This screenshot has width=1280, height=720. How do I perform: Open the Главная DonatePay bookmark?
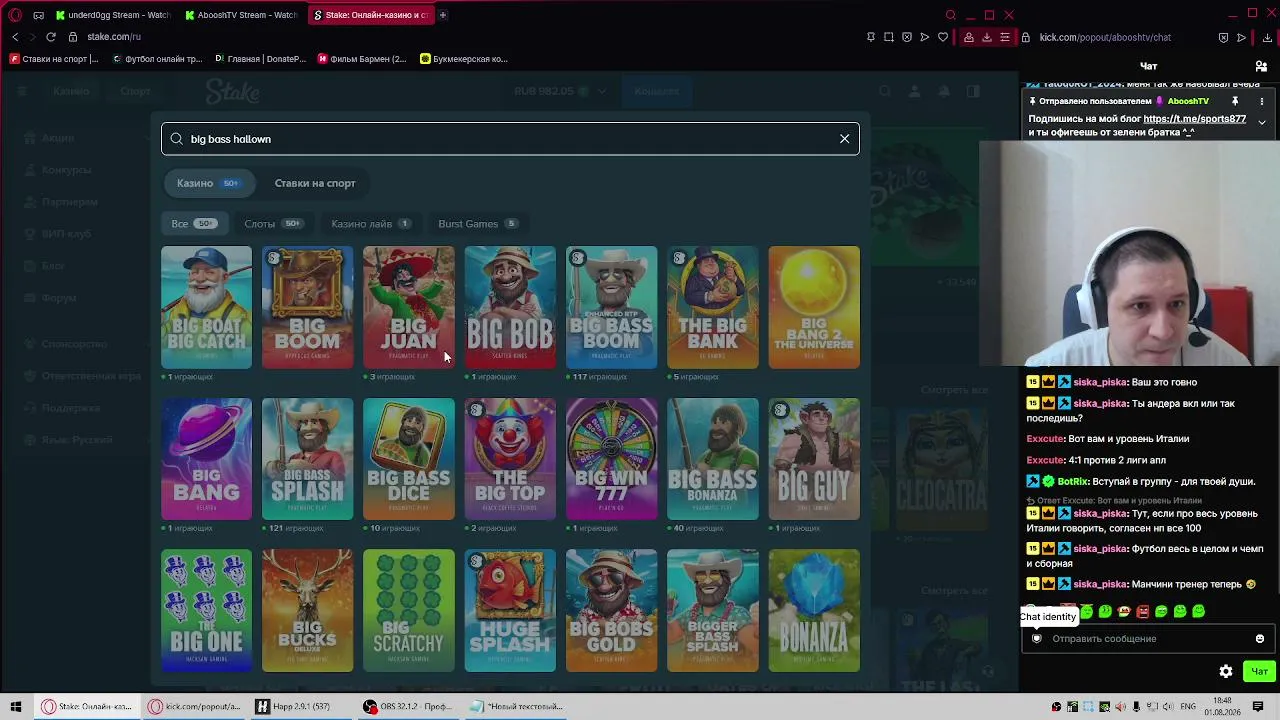260,59
